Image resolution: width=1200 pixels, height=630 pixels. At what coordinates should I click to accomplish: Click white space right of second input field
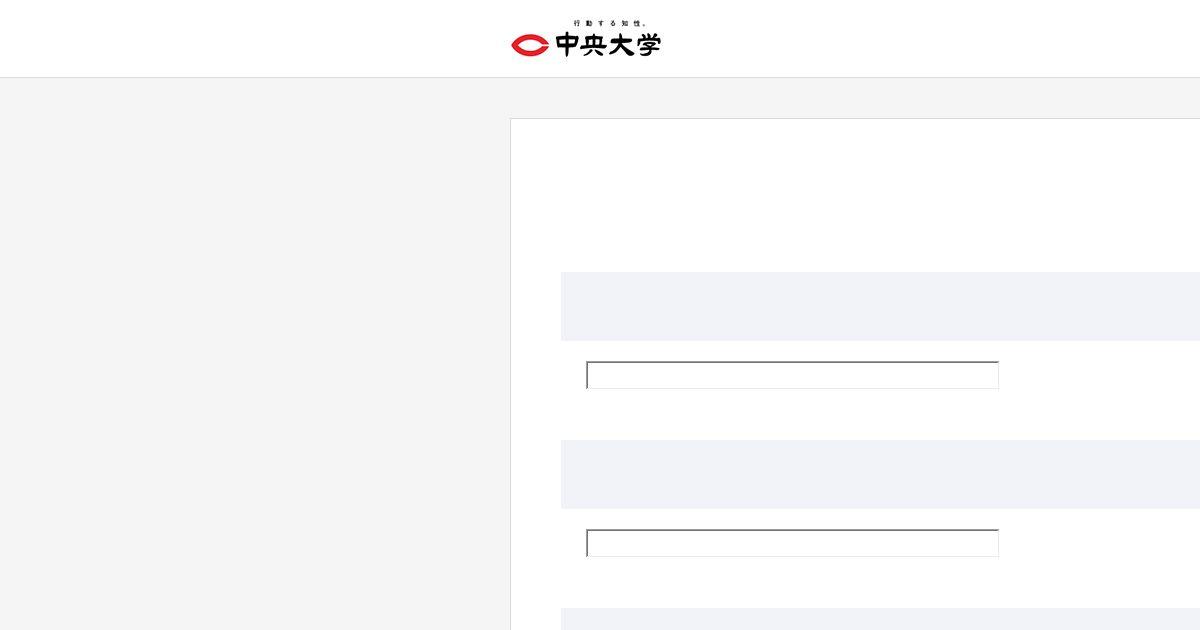1100,543
